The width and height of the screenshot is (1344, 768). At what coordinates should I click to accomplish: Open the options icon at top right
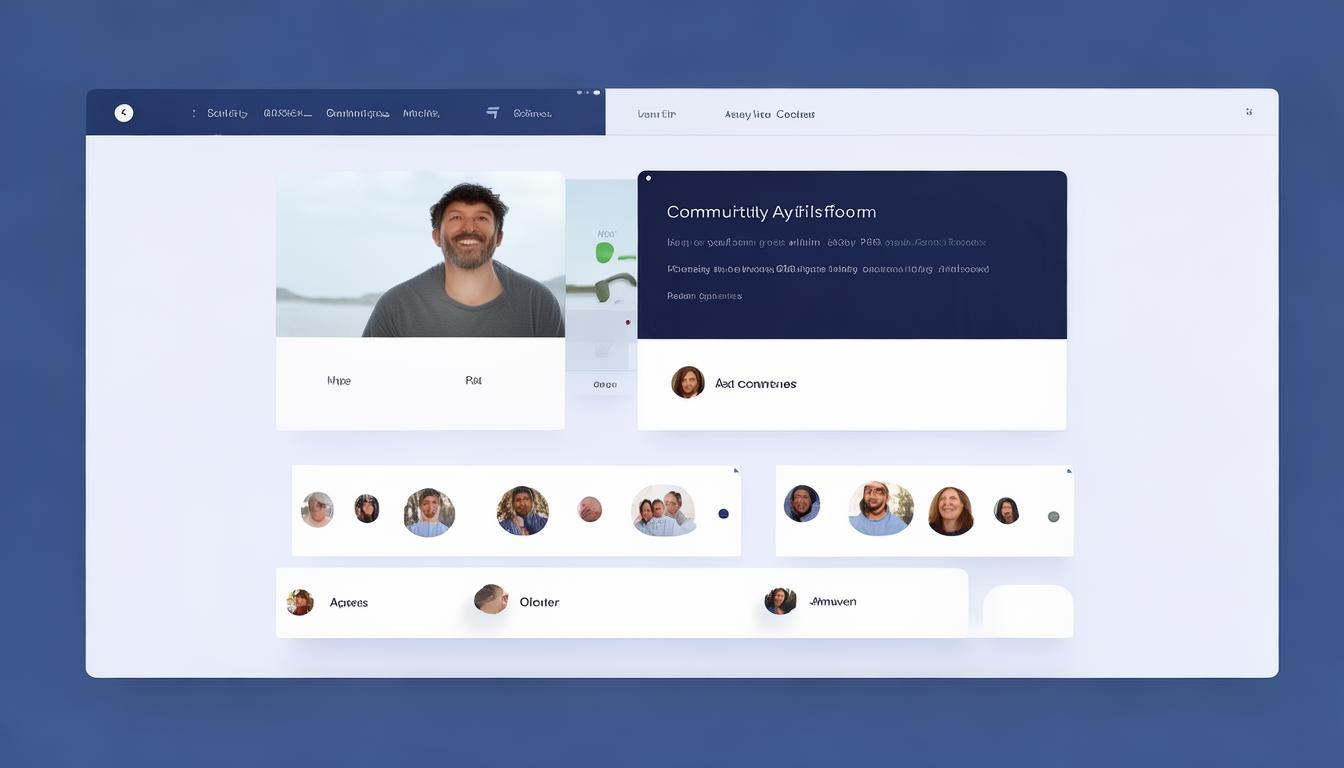pos(1248,112)
